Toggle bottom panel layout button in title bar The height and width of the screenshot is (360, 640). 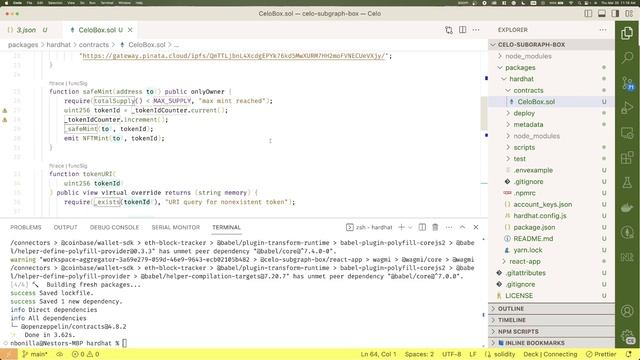pyautogui.click(x=602, y=13)
